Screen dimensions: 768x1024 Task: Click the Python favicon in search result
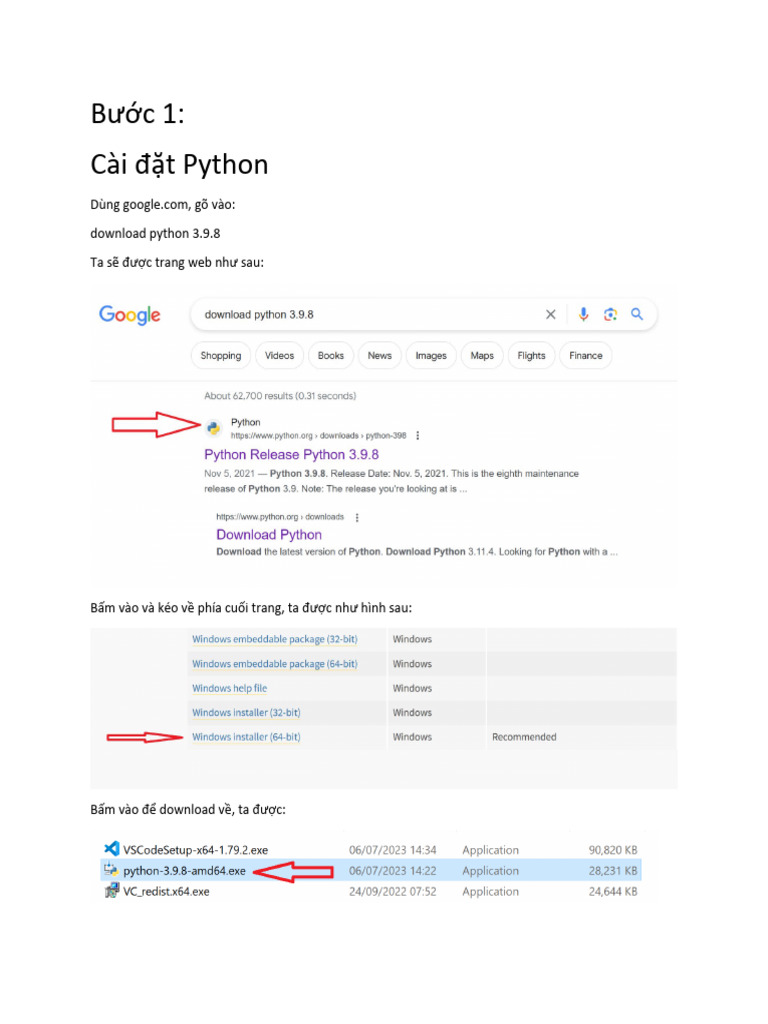pyautogui.click(x=214, y=428)
